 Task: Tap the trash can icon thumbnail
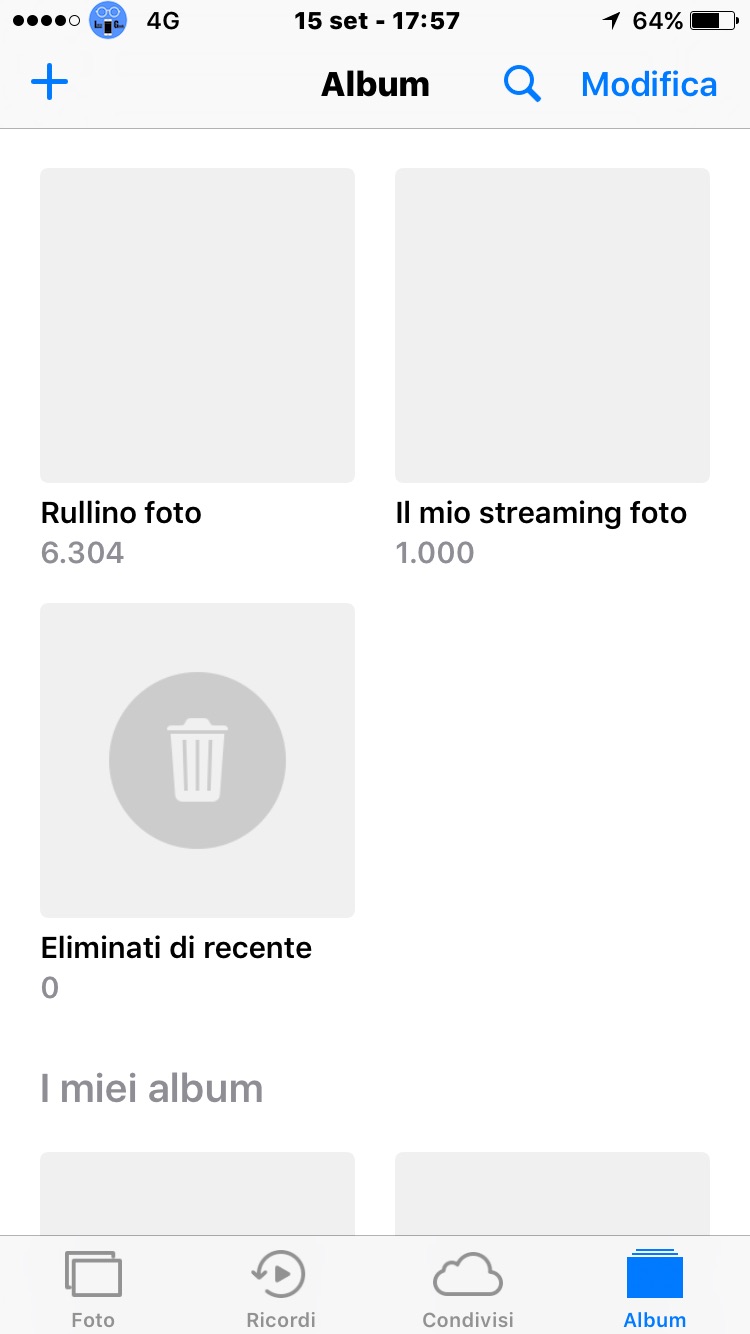pos(197,760)
